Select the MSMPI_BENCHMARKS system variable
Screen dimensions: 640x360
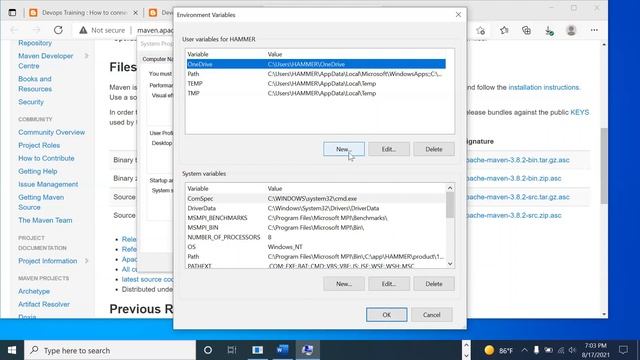click(316, 218)
